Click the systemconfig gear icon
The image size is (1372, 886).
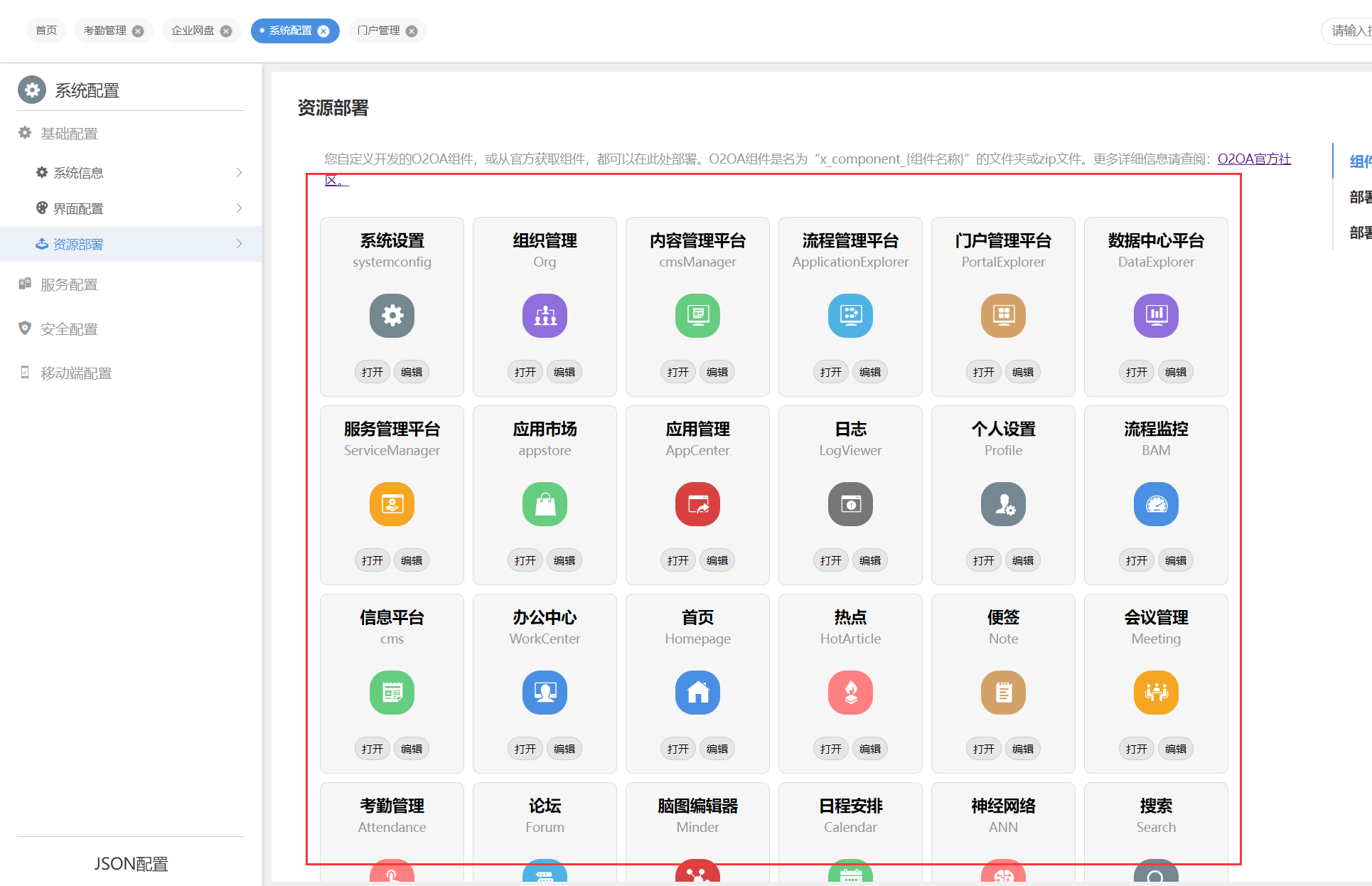tap(392, 315)
